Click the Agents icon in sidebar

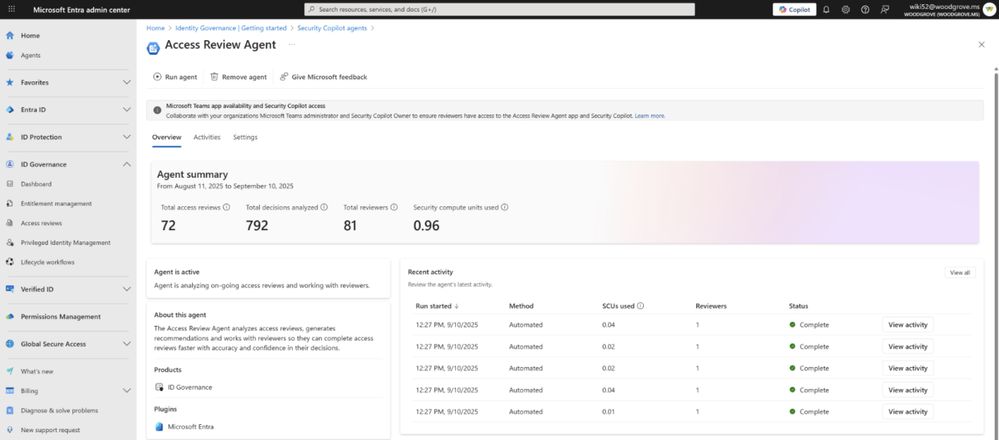click(x=10, y=55)
